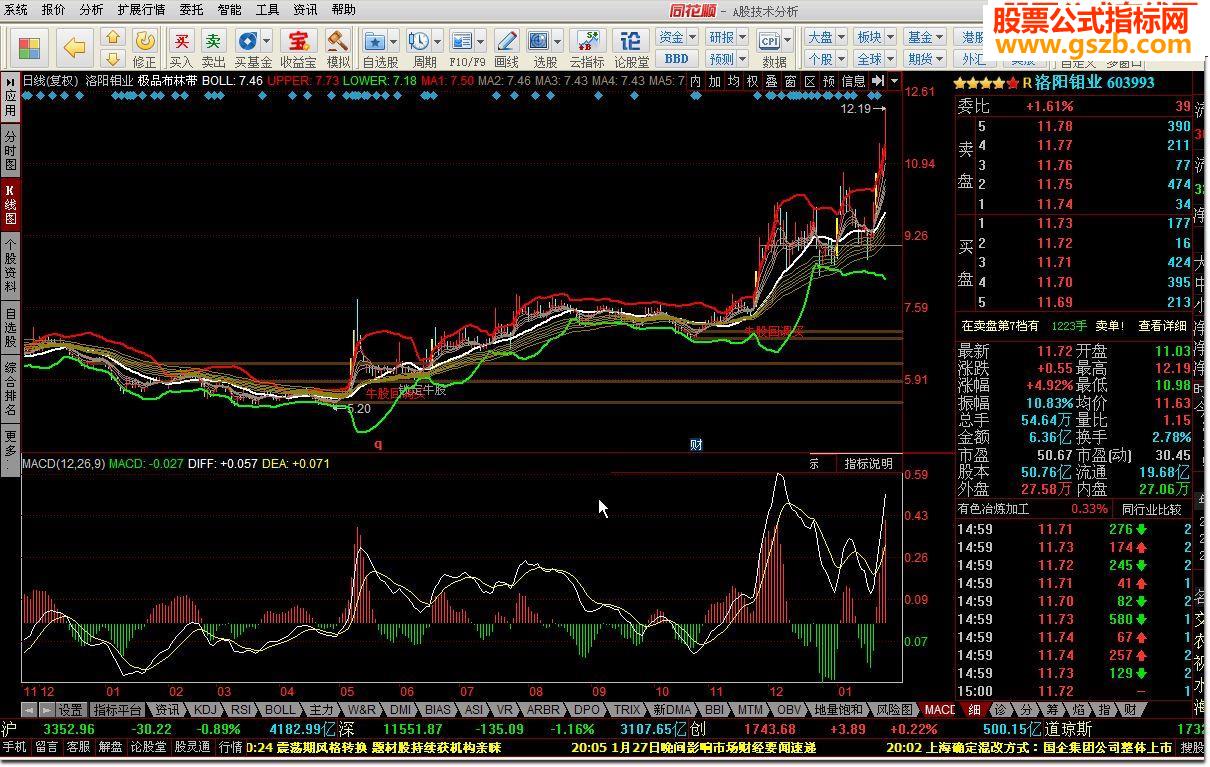Click the colorful home squares icon
The image size is (1210, 767).
click(30, 47)
